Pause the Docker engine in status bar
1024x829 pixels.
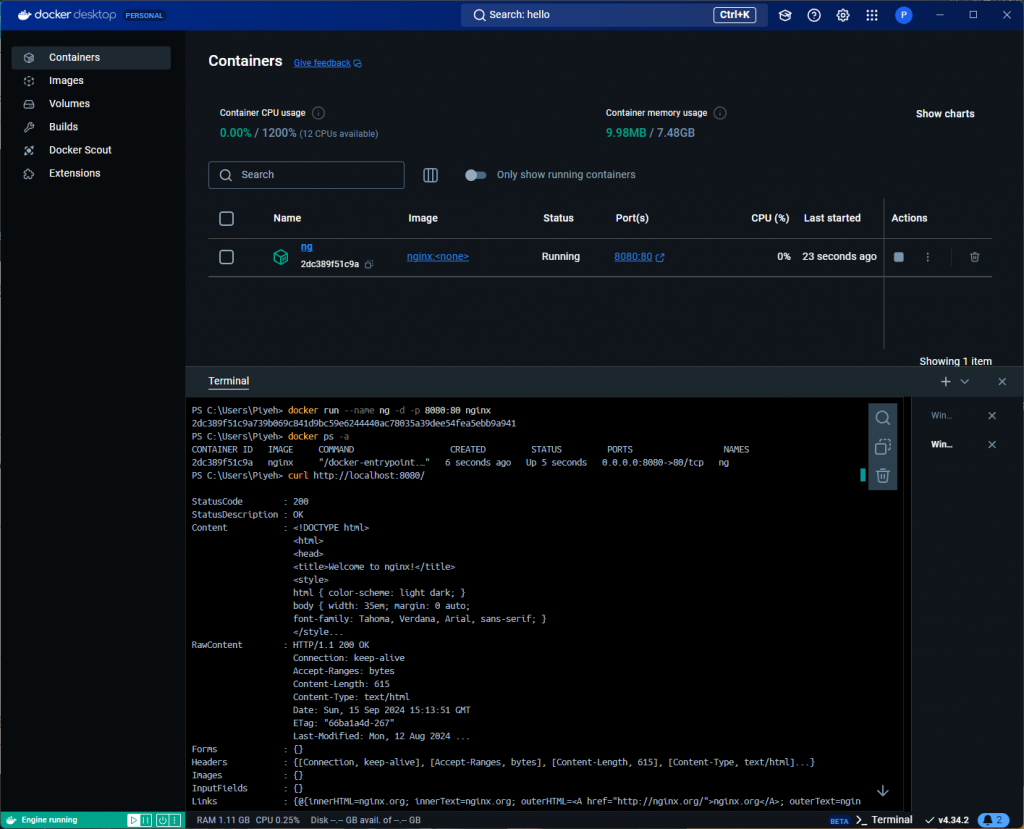point(146,821)
